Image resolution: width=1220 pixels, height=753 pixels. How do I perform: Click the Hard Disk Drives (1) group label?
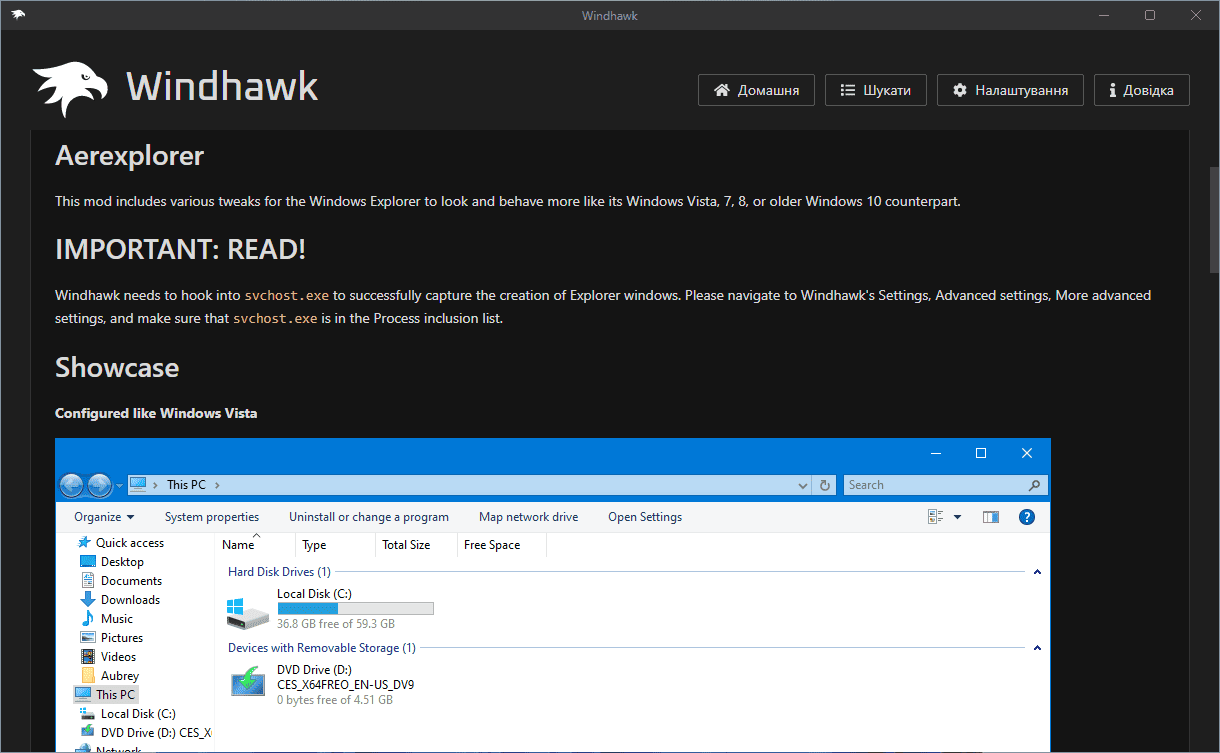(x=279, y=572)
